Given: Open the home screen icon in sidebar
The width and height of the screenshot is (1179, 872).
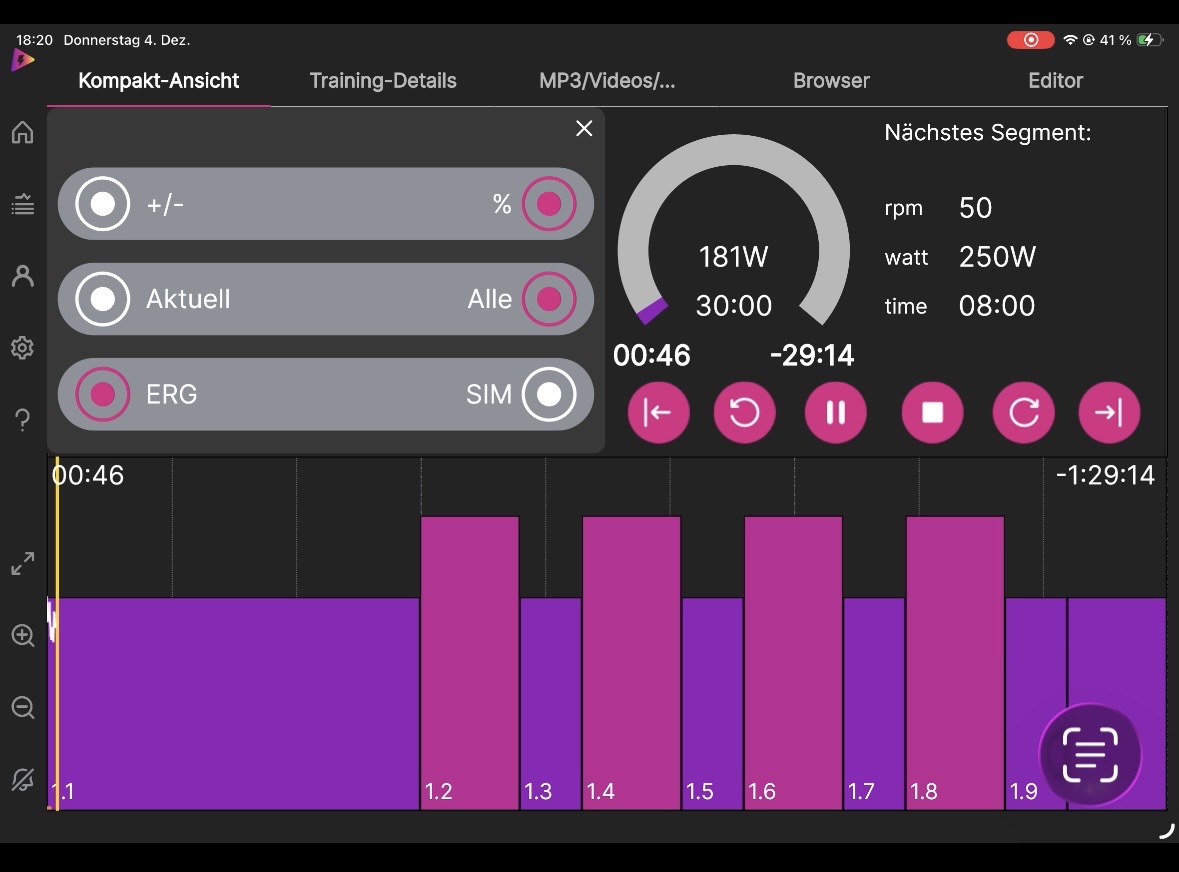Looking at the screenshot, I should [22, 132].
